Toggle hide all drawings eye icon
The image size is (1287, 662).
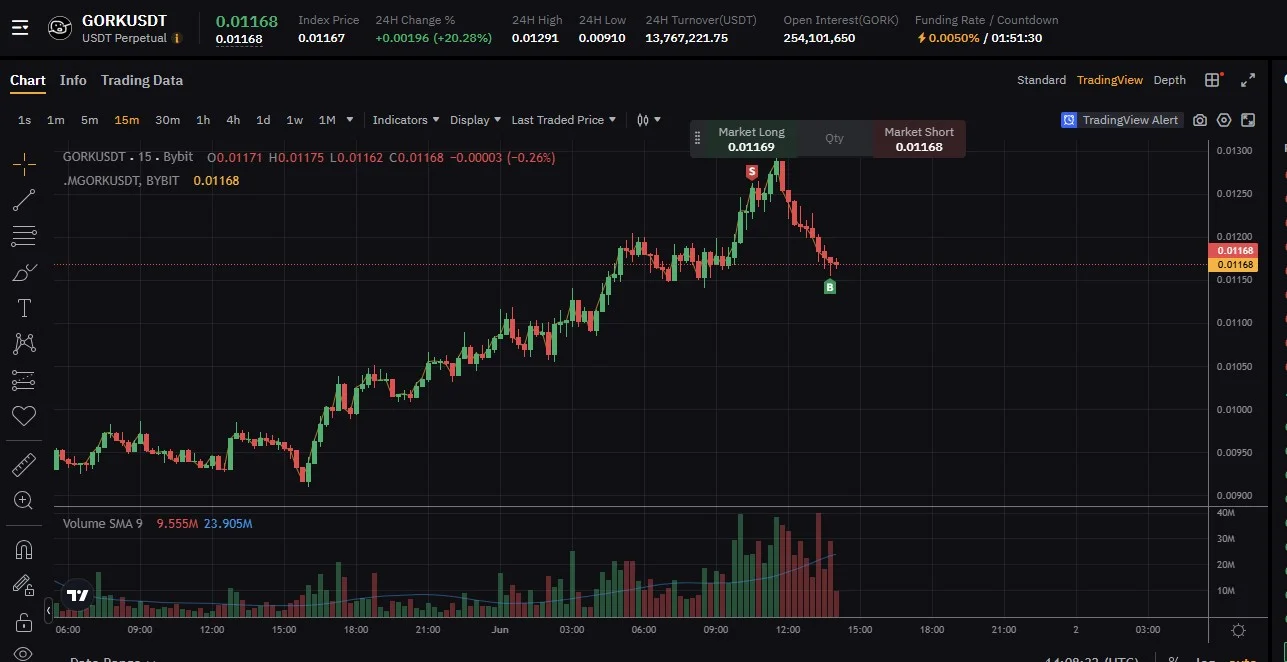(24, 653)
